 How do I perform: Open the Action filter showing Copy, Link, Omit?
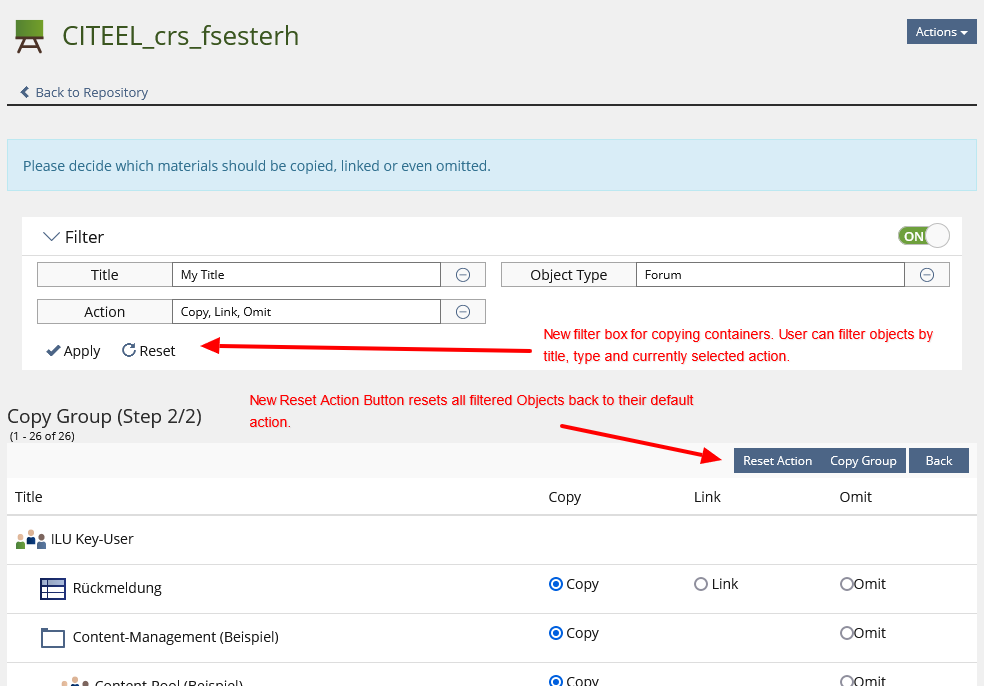[305, 312]
